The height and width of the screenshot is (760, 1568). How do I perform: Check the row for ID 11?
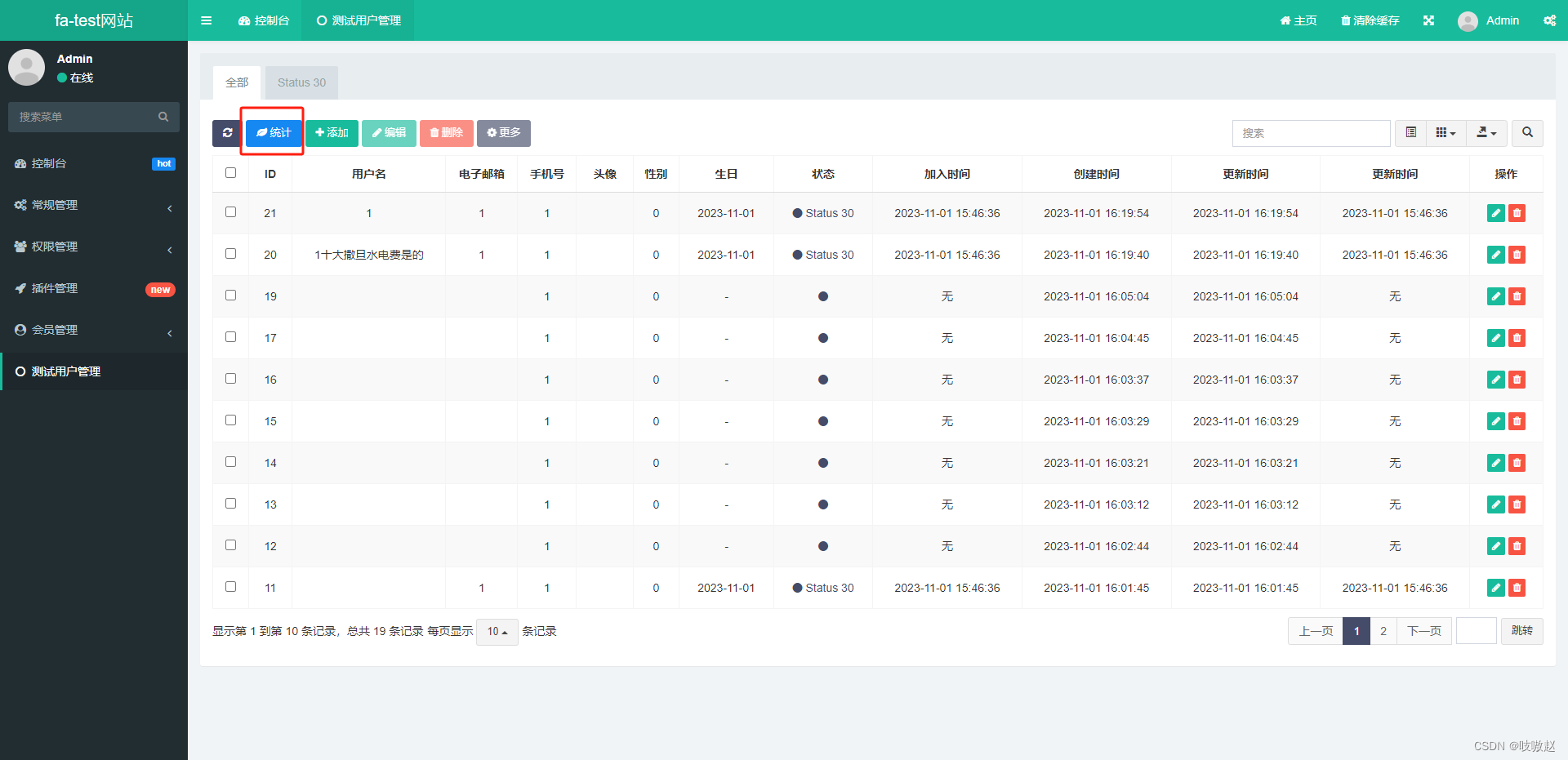(230, 586)
